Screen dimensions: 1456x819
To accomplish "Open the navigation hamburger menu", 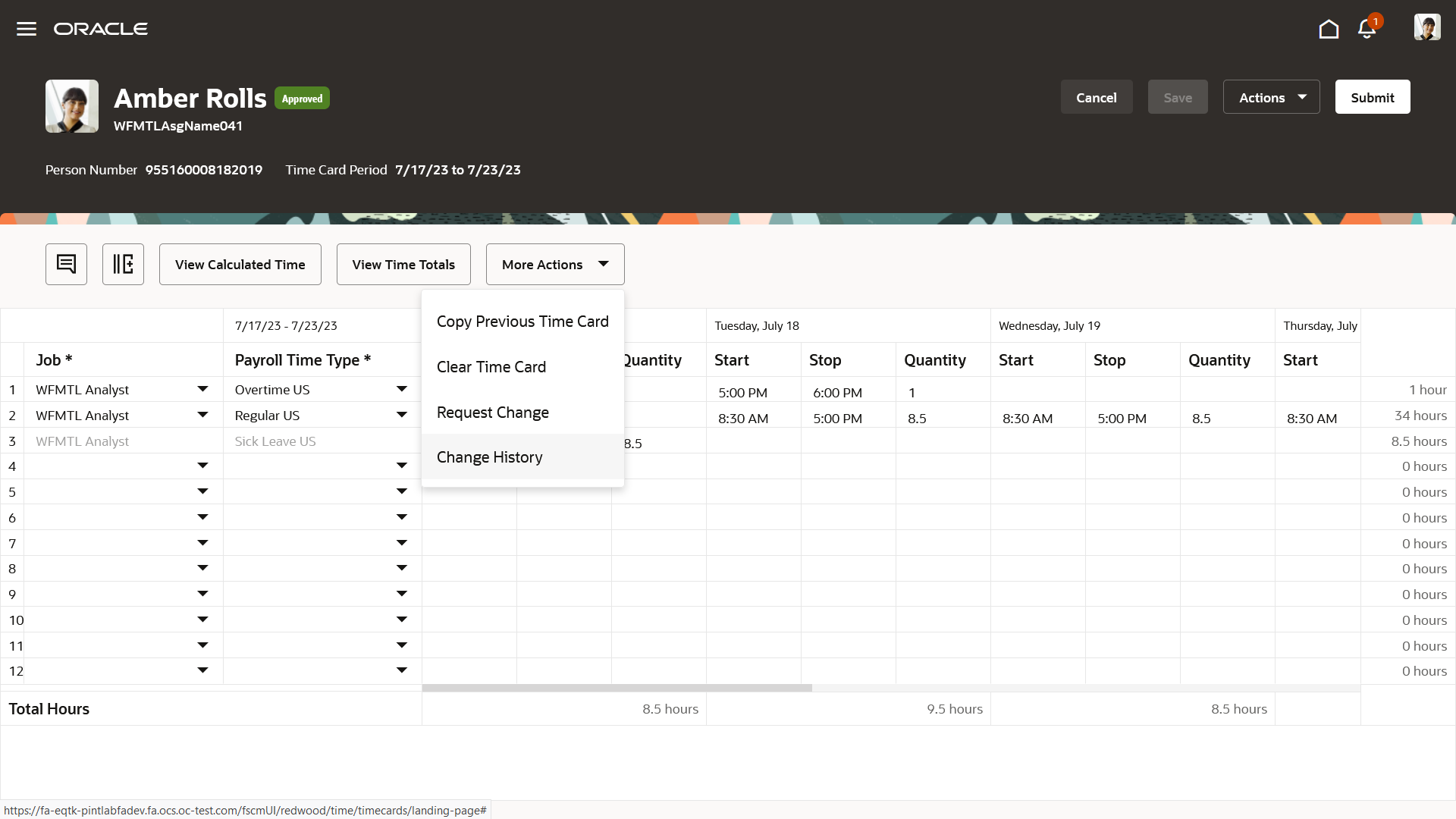I will point(26,29).
